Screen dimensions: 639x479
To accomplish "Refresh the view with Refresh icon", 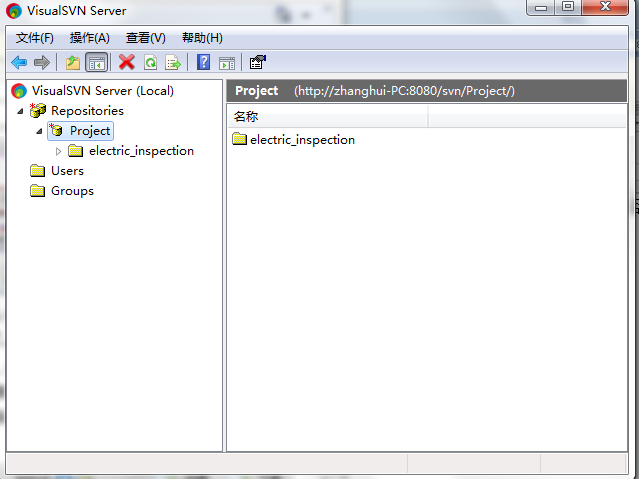I will coord(150,62).
